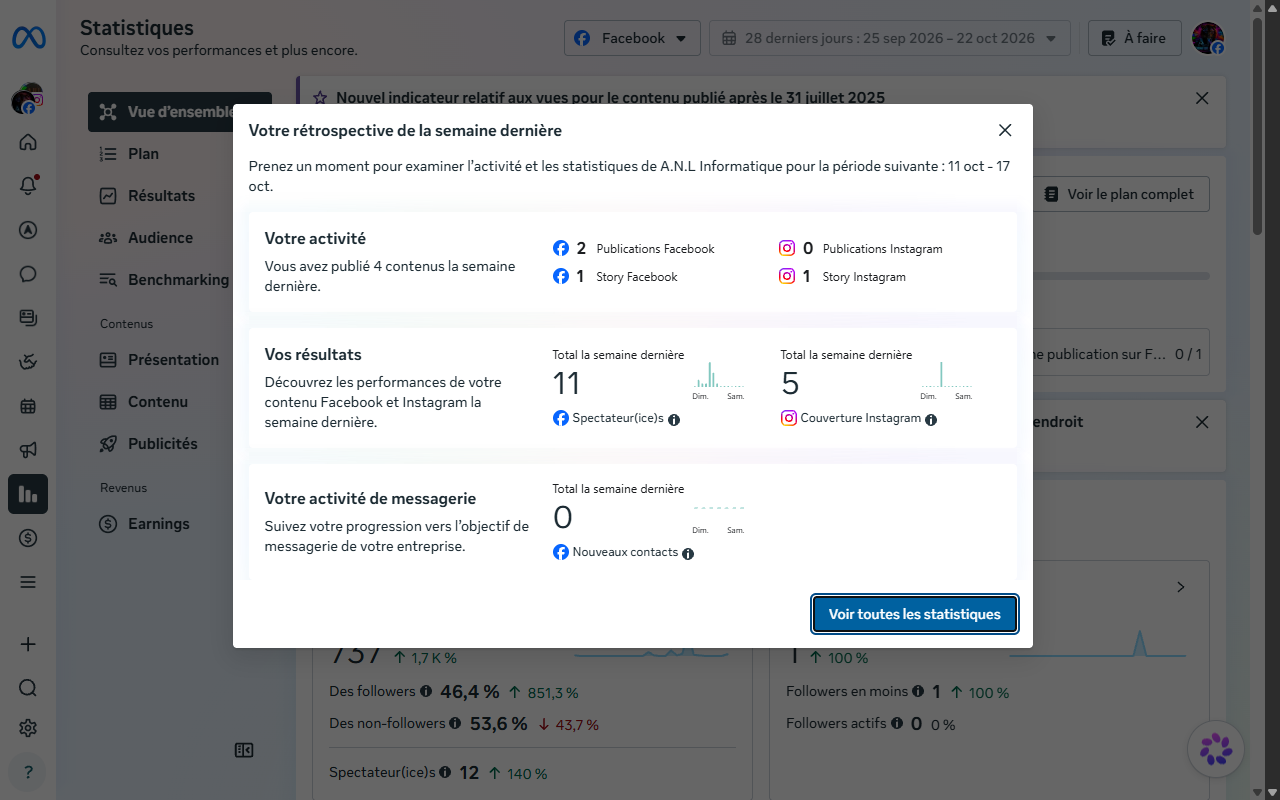This screenshot has height=800, width=1280.
Task: Click the Meta logo
Action: [x=28, y=38]
